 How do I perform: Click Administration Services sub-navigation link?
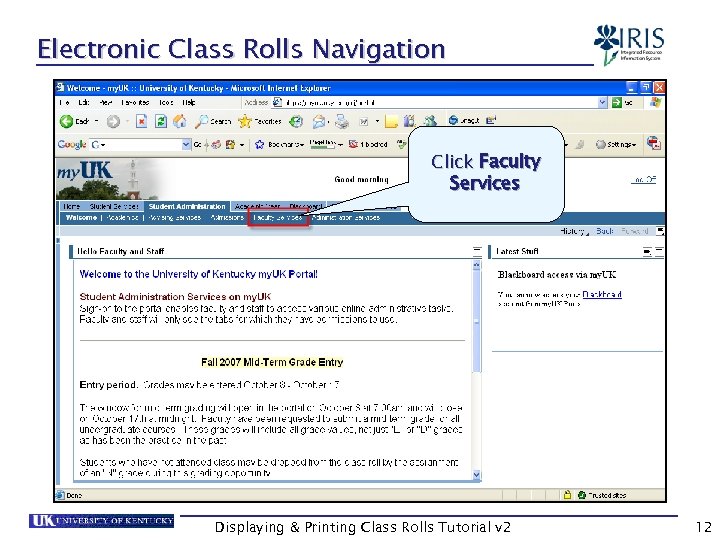click(346, 218)
